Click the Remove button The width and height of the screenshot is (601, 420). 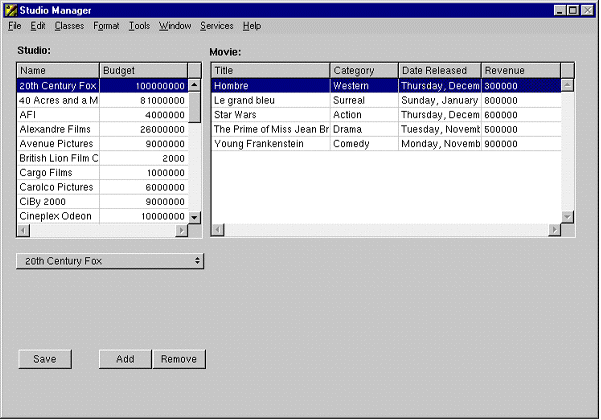(179, 359)
